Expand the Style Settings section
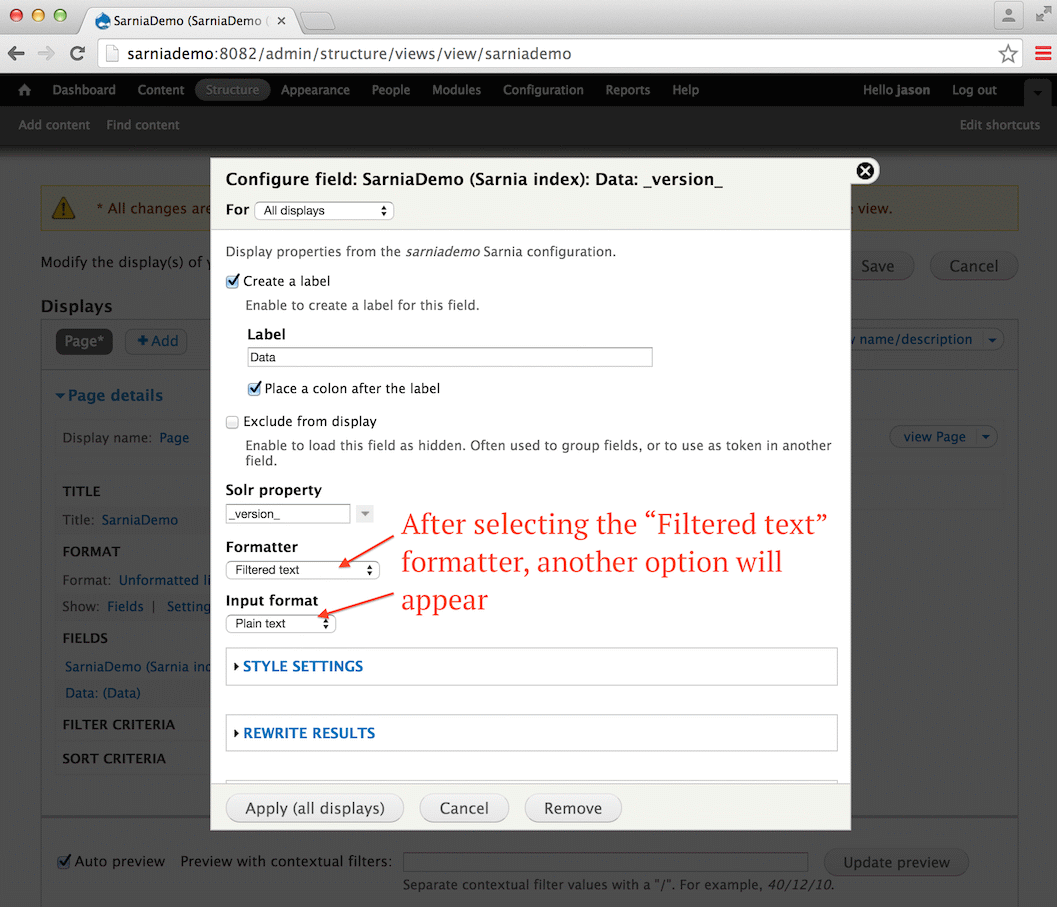Viewport: 1057px width, 907px height. 302,666
